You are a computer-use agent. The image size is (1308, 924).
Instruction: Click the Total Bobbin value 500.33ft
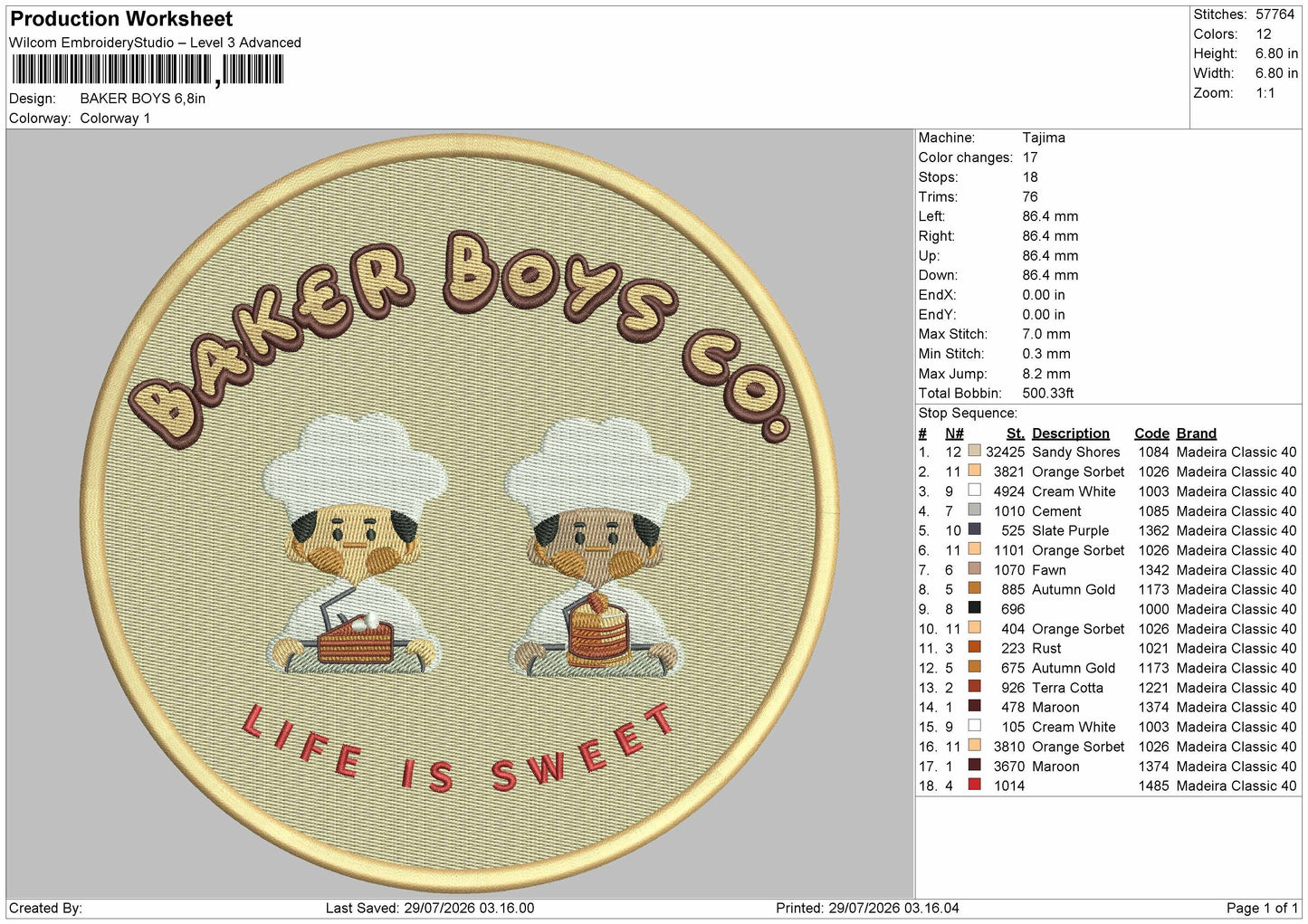(1048, 393)
